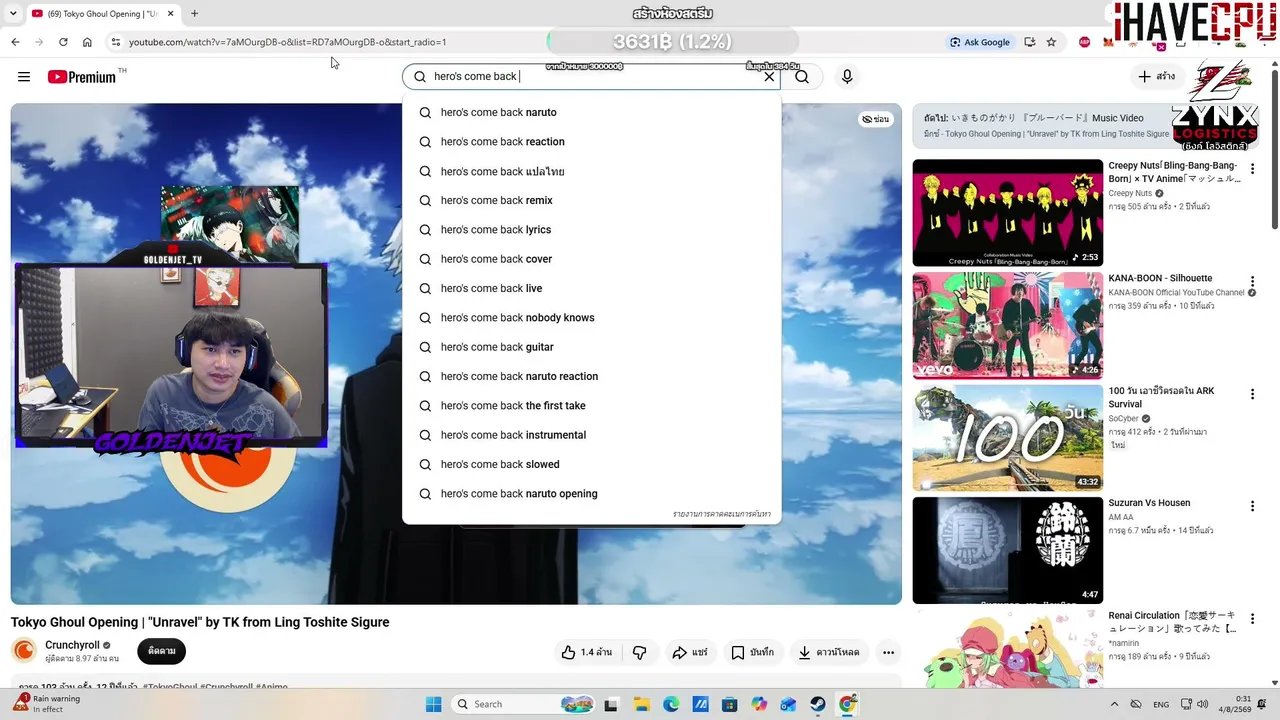Screen dimensions: 1280x720
Task: Choose suggestion "hero's come back lyrics"
Action: pos(591,230)
